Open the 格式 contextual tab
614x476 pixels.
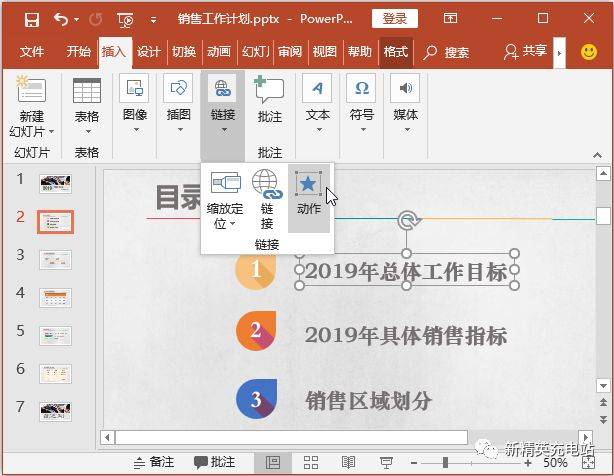[395, 52]
